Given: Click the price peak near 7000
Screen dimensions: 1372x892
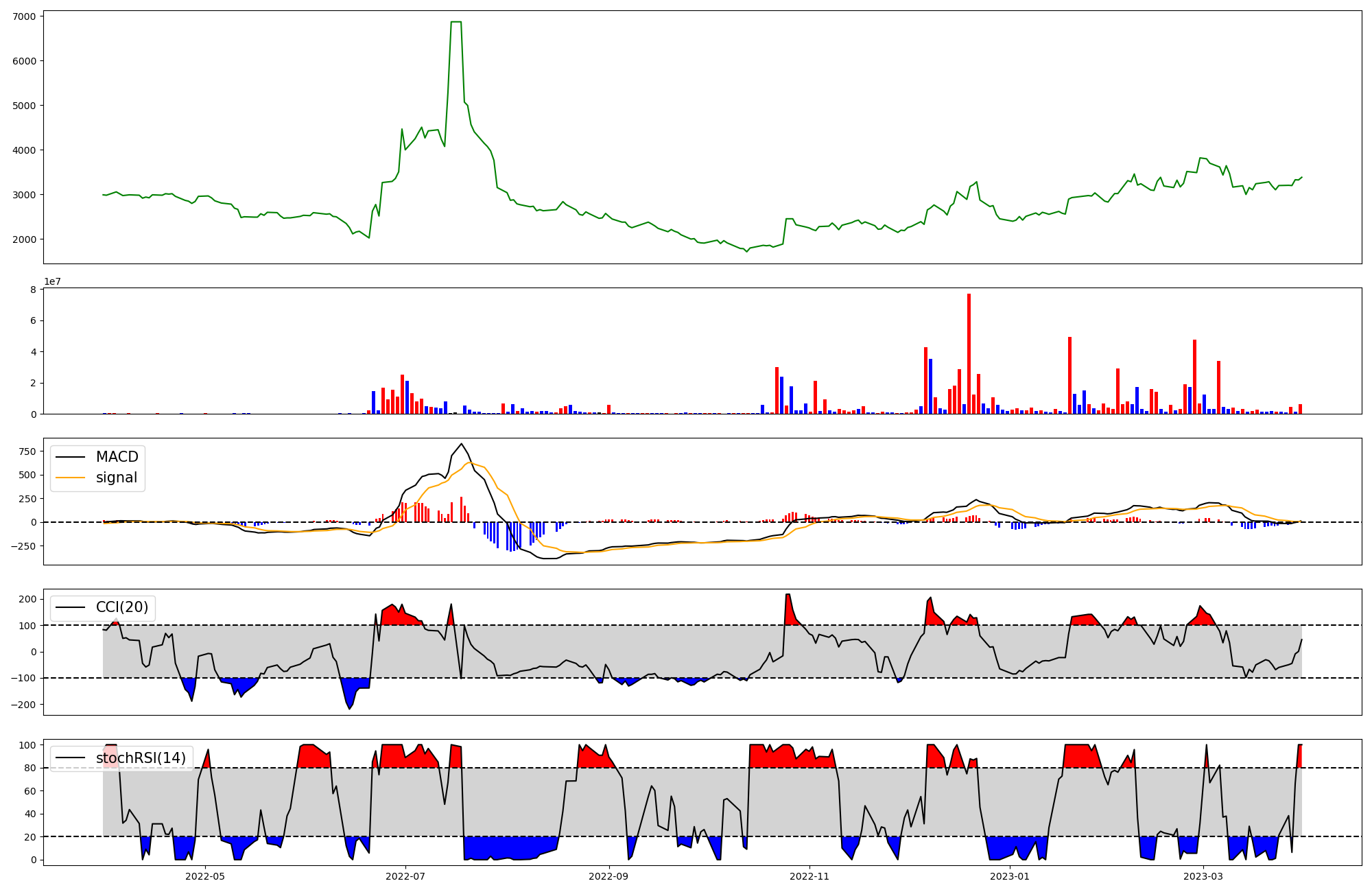Looking at the screenshot, I should [x=456, y=23].
